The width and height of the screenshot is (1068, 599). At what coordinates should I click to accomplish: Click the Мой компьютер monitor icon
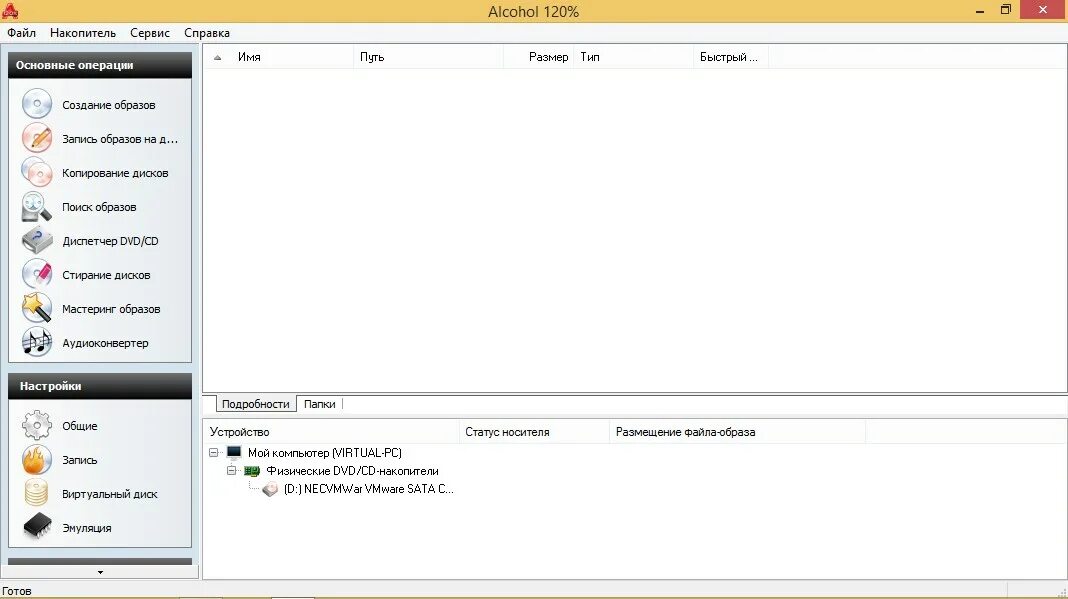click(234, 452)
